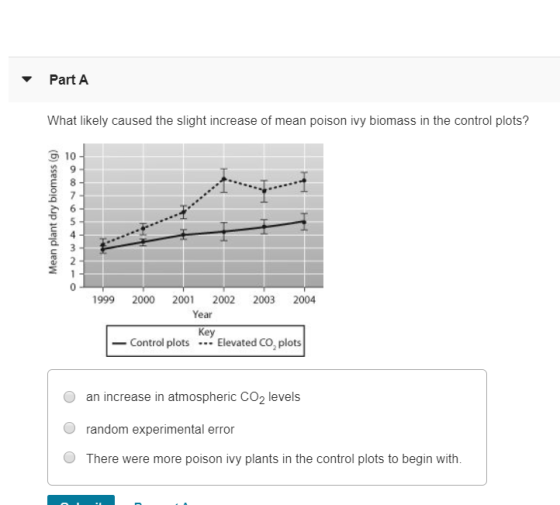Click the Control plots data point at 2000
The height and width of the screenshot is (505, 560).
pyautogui.click(x=143, y=241)
